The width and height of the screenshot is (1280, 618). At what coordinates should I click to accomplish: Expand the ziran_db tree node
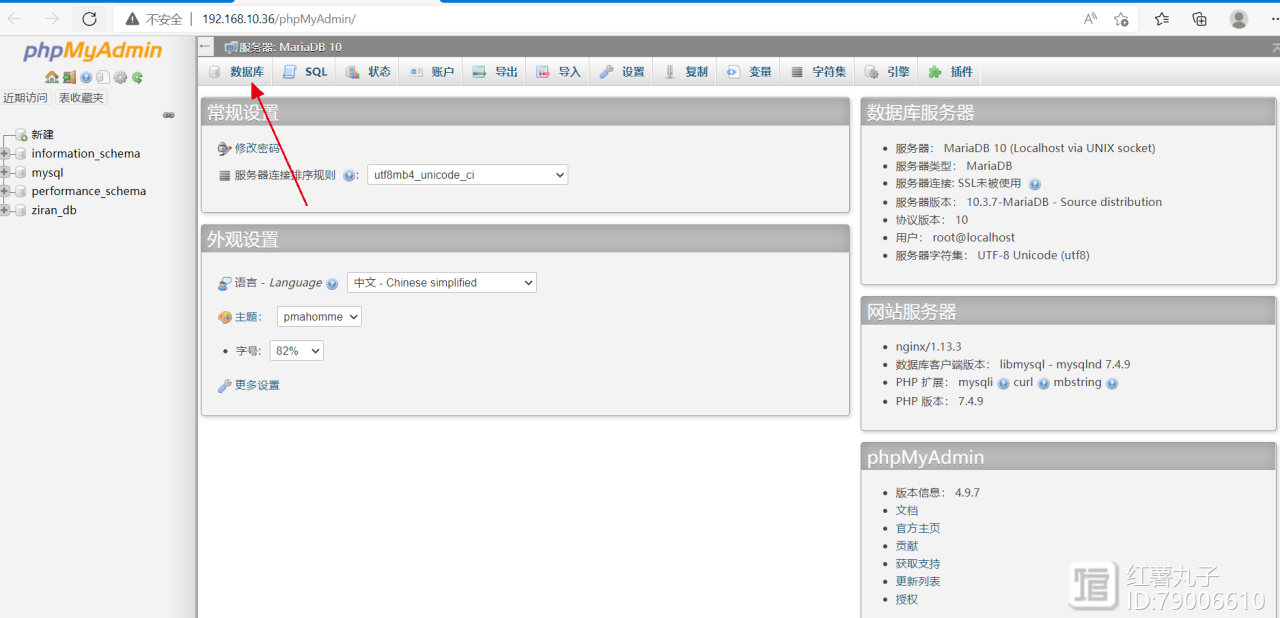5,210
